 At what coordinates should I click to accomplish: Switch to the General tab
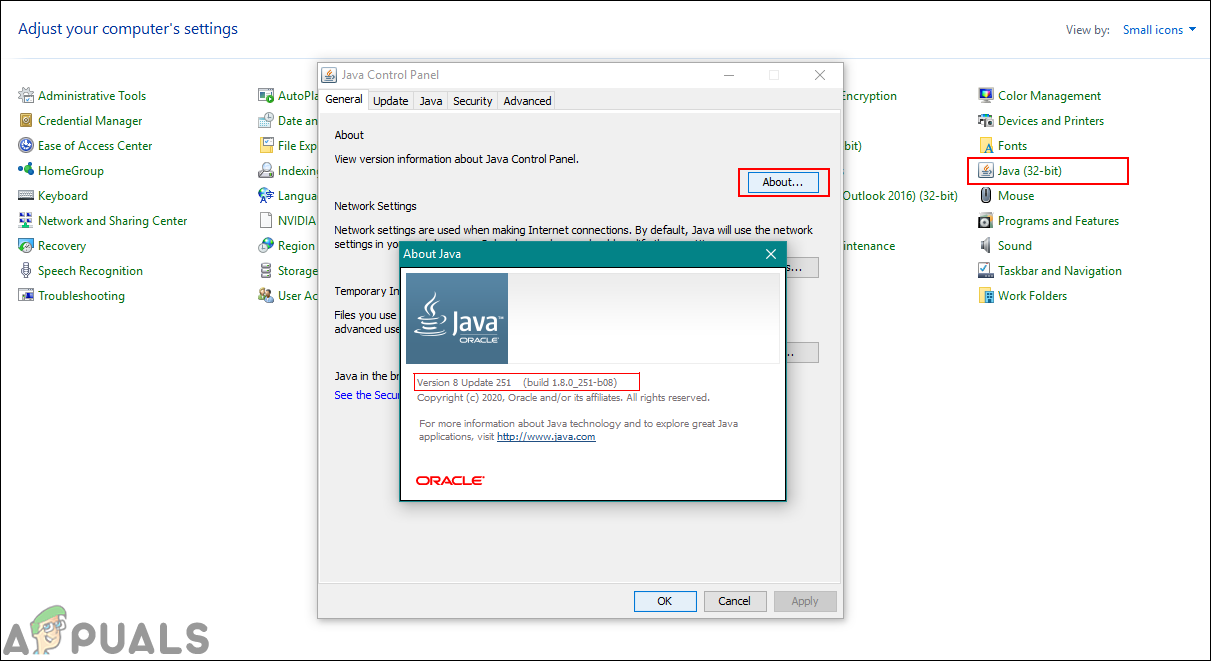pos(344,100)
